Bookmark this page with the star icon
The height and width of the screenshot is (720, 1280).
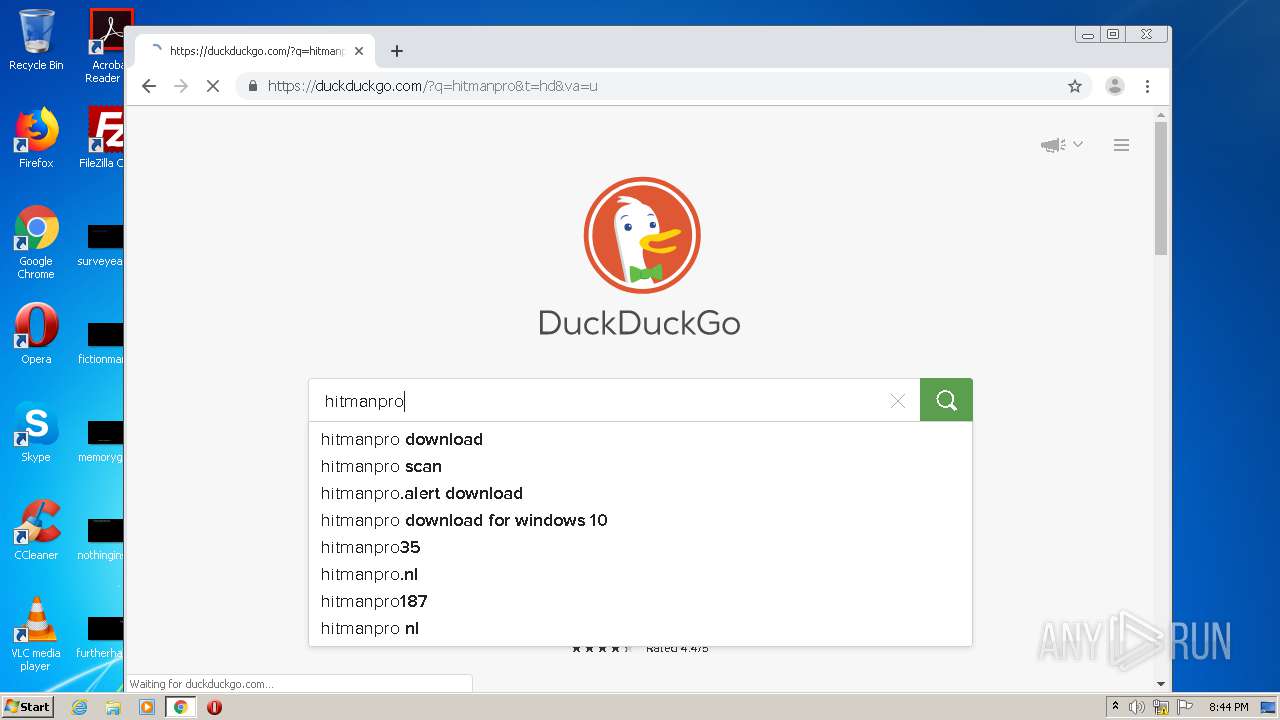tap(1075, 86)
